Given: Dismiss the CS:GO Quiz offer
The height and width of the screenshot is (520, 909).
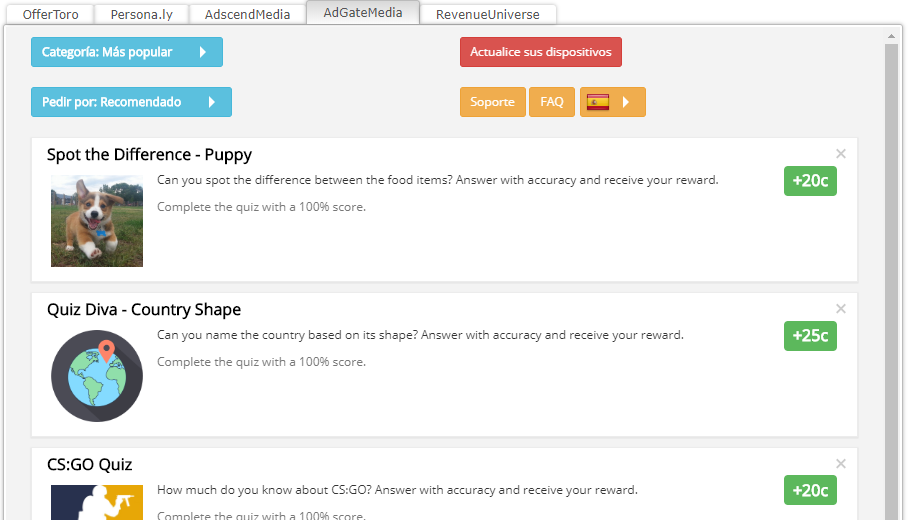Looking at the screenshot, I should click(841, 464).
